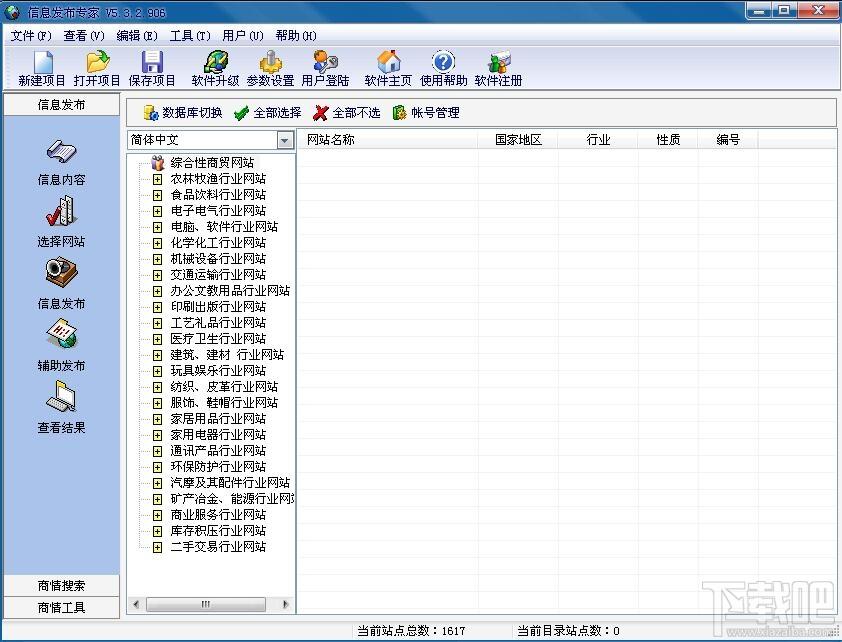
Task: Switch to the 商情搜索 panel
Action: [x=61, y=586]
